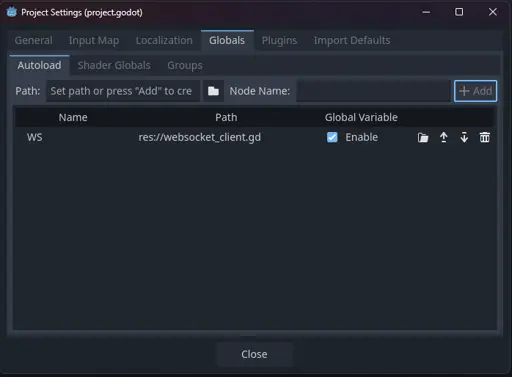Disable the WS global variable checkbox
Screen dimensions: 512x377
pos(332,137)
